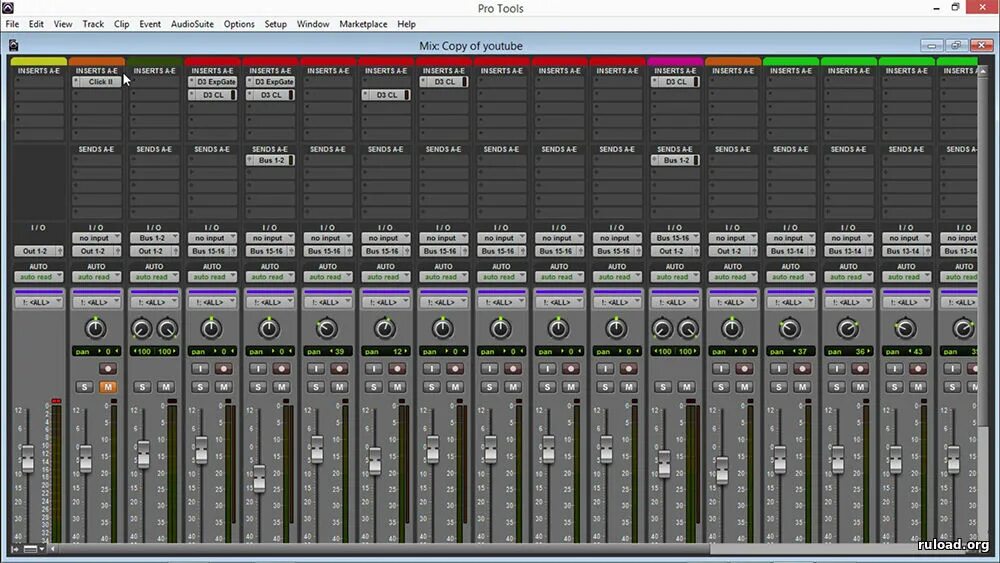Click the pan knob of track panned 43
1000x563 pixels.
click(x=905, y=328)
